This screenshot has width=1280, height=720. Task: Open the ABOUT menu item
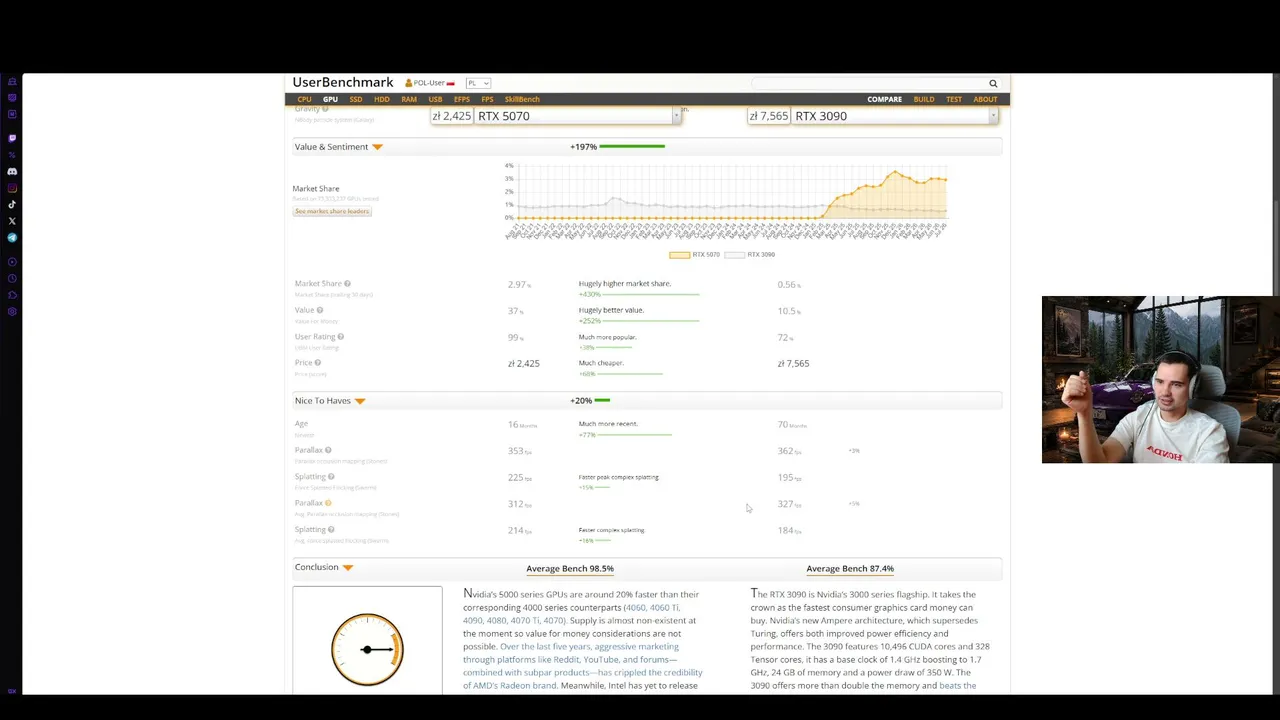[985, 100]
